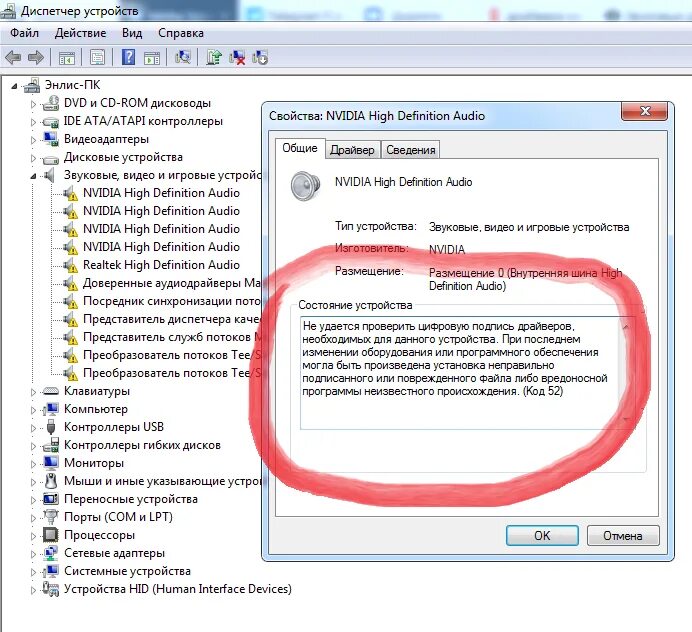This screenshot has height=632, width=692.
Task: Expand DVD и CD-ROM дисководы node
Action: (33, 104)
